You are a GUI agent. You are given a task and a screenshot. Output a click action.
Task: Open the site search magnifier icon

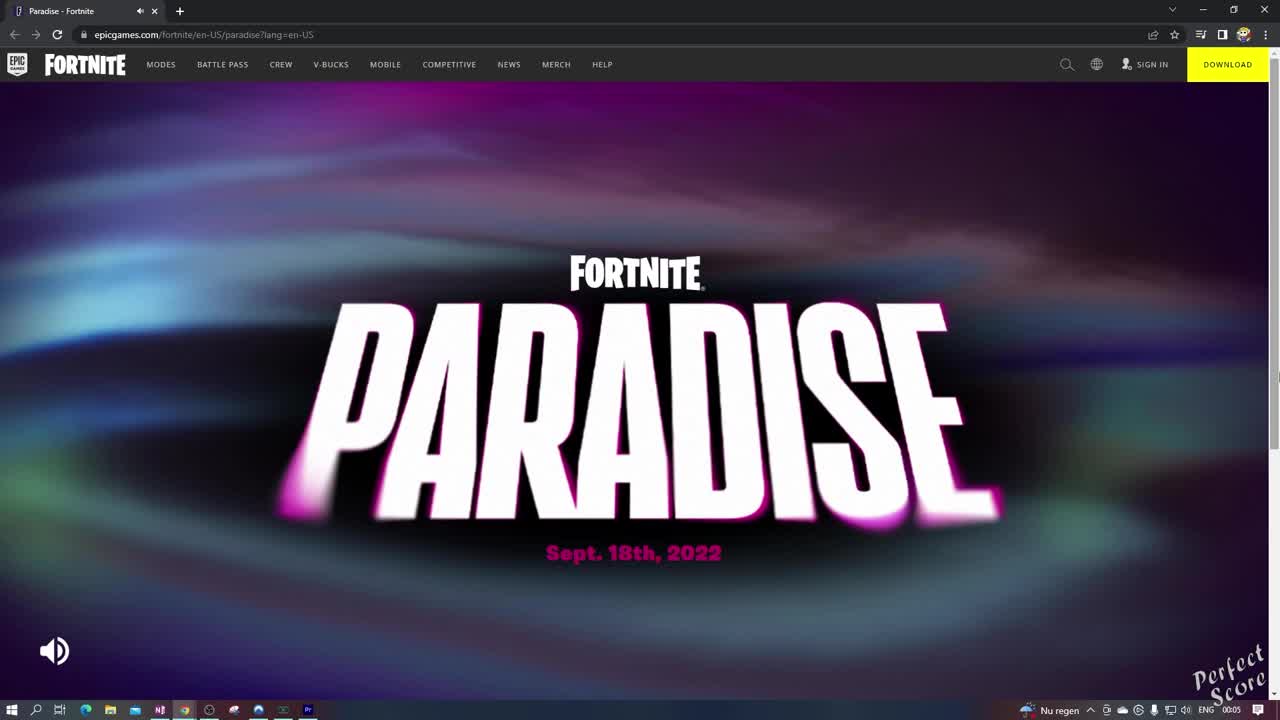click(1067, 64)
